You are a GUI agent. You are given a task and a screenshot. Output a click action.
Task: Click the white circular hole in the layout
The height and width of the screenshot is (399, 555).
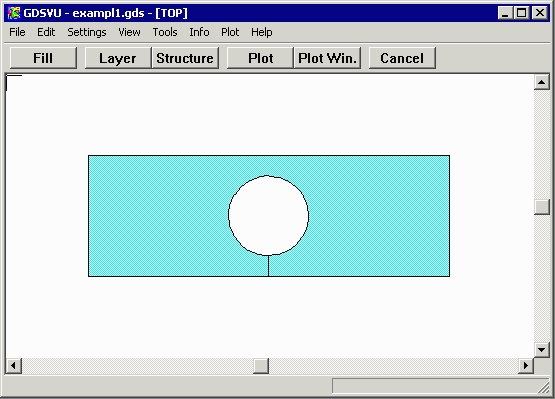coord(268,215)
